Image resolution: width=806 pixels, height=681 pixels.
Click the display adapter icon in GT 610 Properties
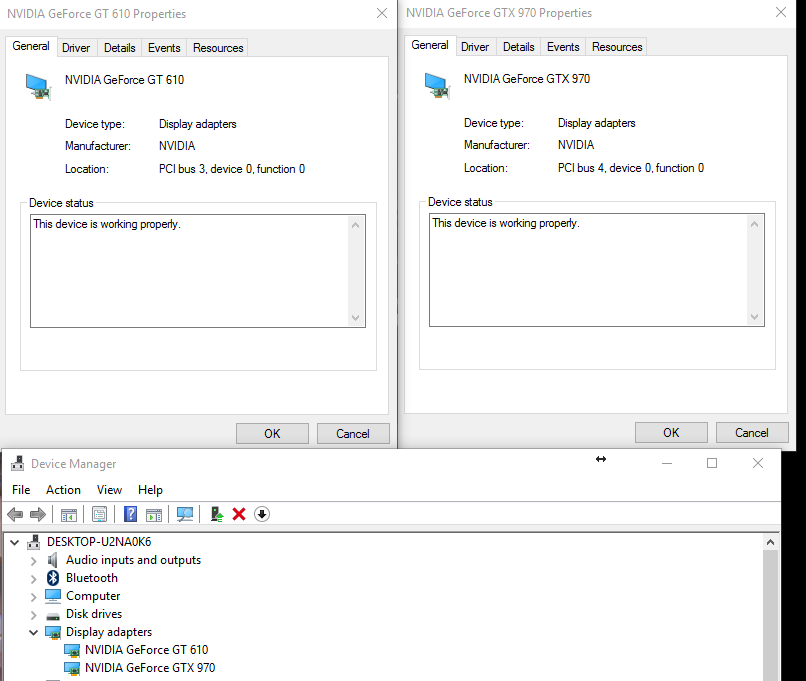tap(38, 87)
